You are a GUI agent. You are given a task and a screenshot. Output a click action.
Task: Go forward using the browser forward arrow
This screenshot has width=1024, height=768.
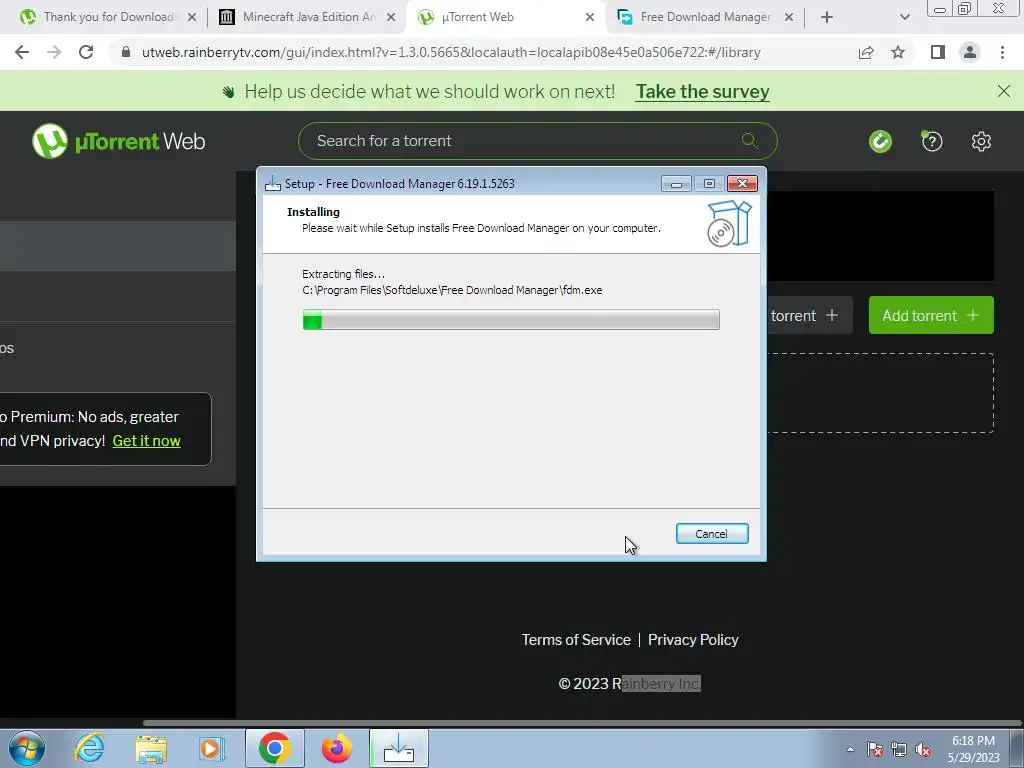(x=54, y=52)
